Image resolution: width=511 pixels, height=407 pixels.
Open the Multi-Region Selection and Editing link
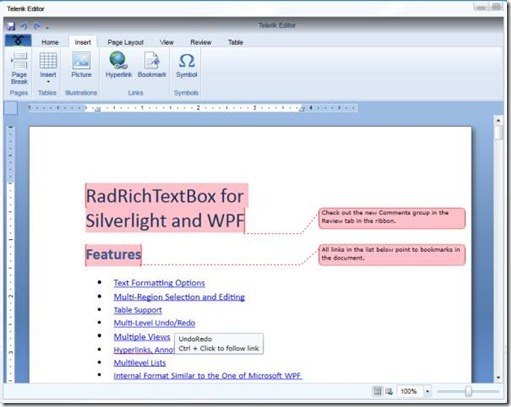179,297
